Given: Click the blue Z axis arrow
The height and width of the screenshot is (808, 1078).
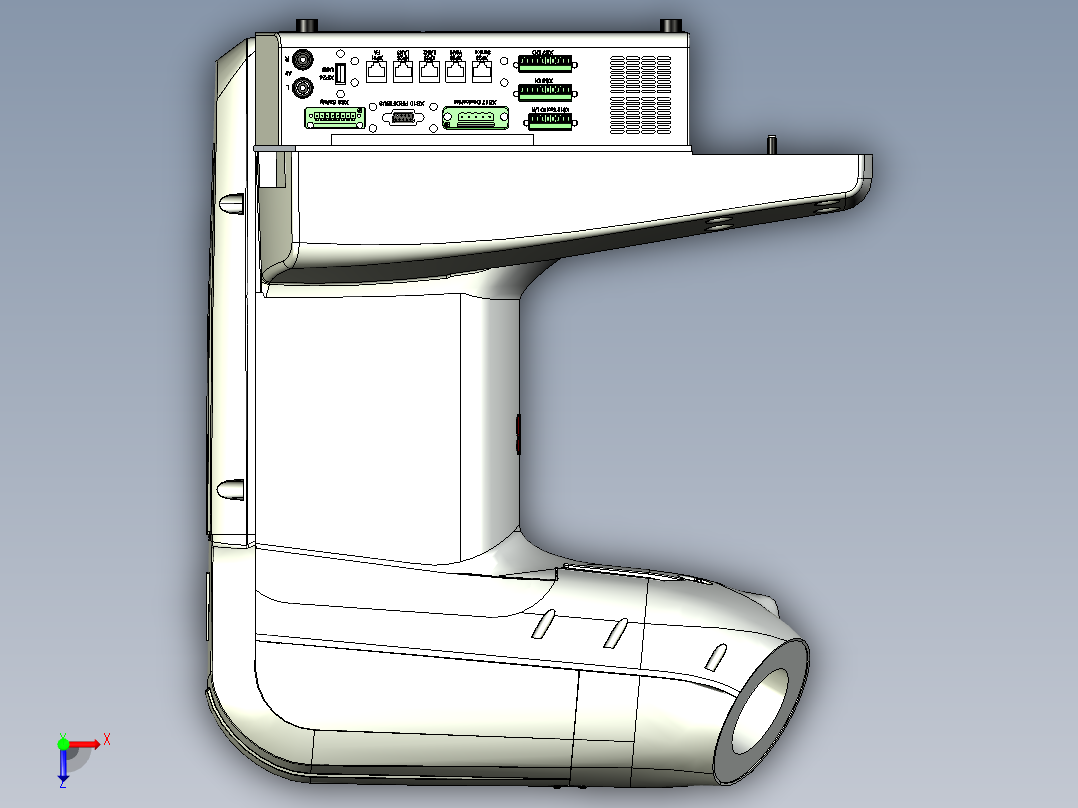Looking at the screenshot, I should 63,777.
